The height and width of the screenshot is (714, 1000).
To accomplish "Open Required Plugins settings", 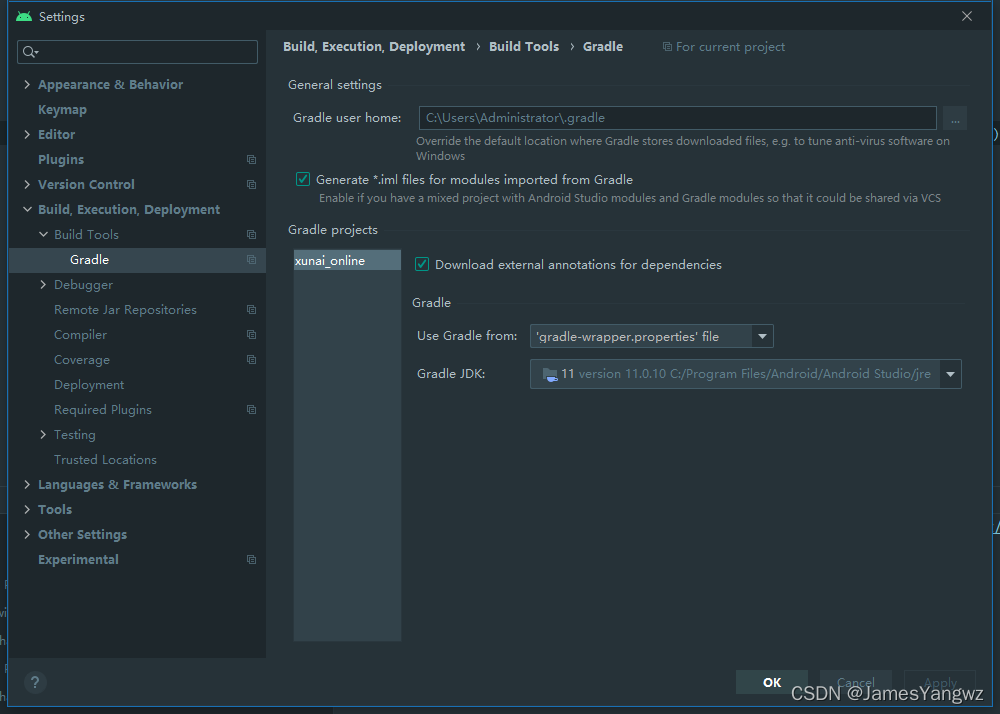I will pos(103,409).
